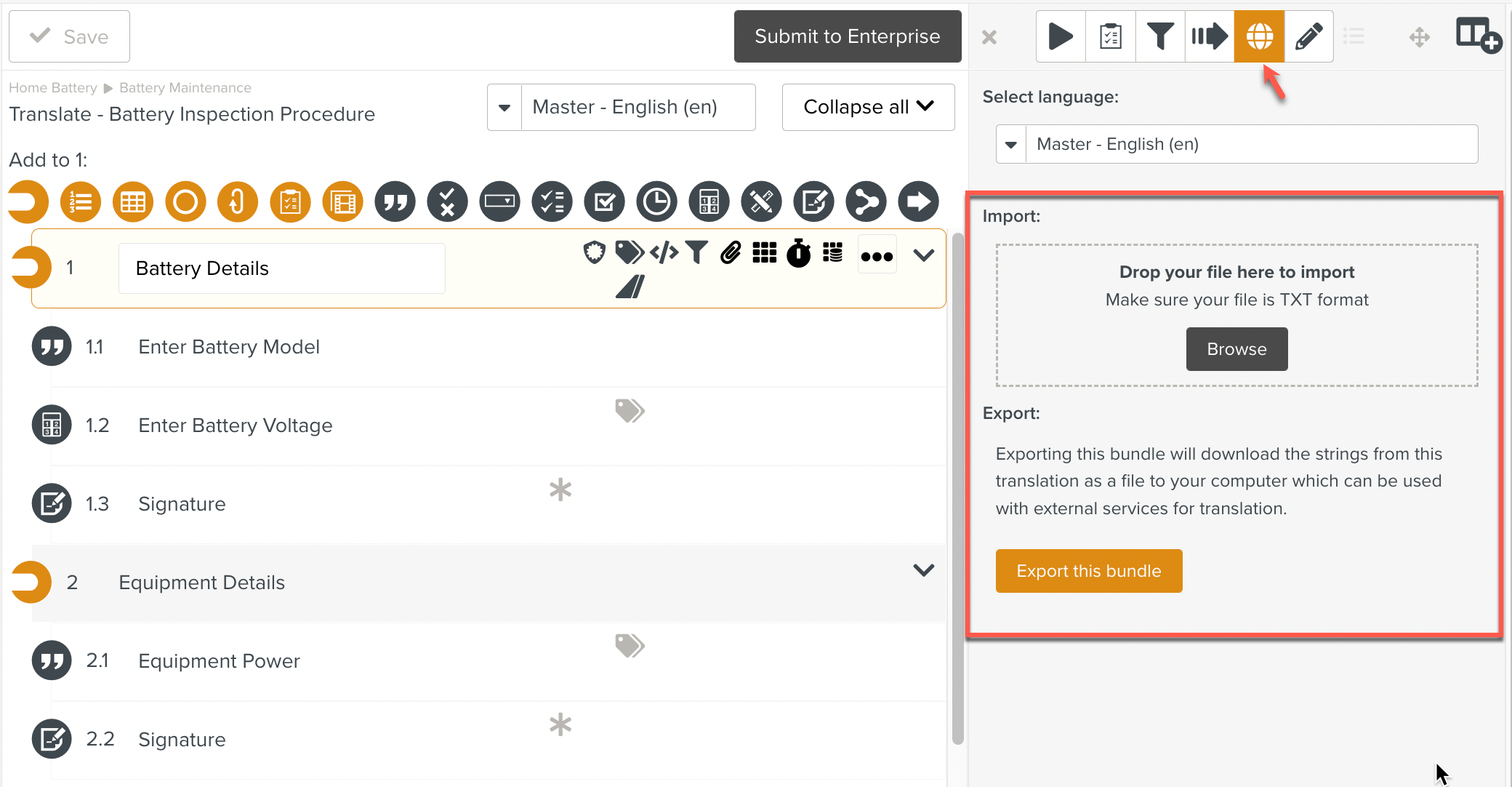Click Export this bundle button
Screen dimensions: 1512x787
coord(1088,571)
